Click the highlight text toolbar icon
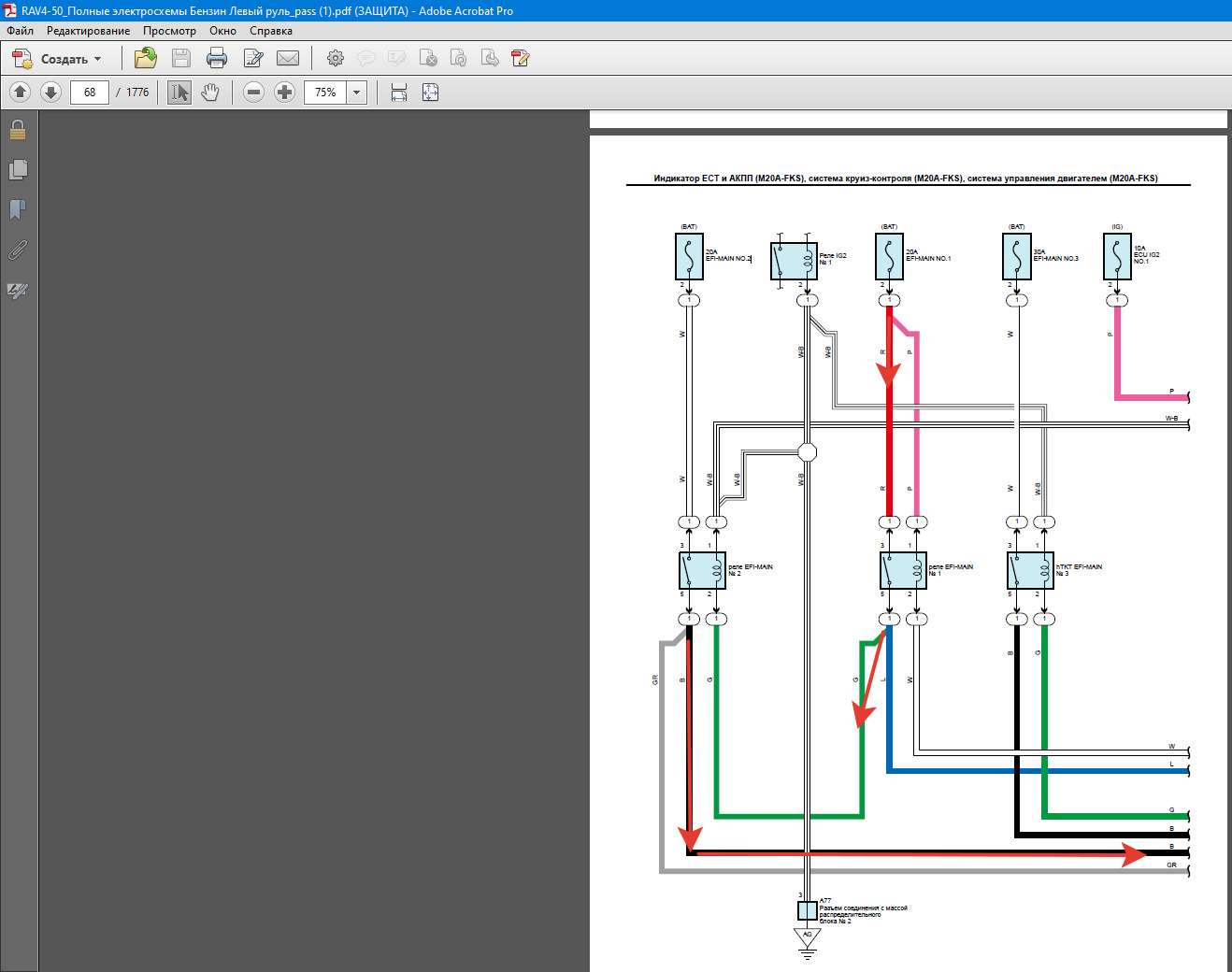Screen dimensions: 1232x972 (397, 59)
